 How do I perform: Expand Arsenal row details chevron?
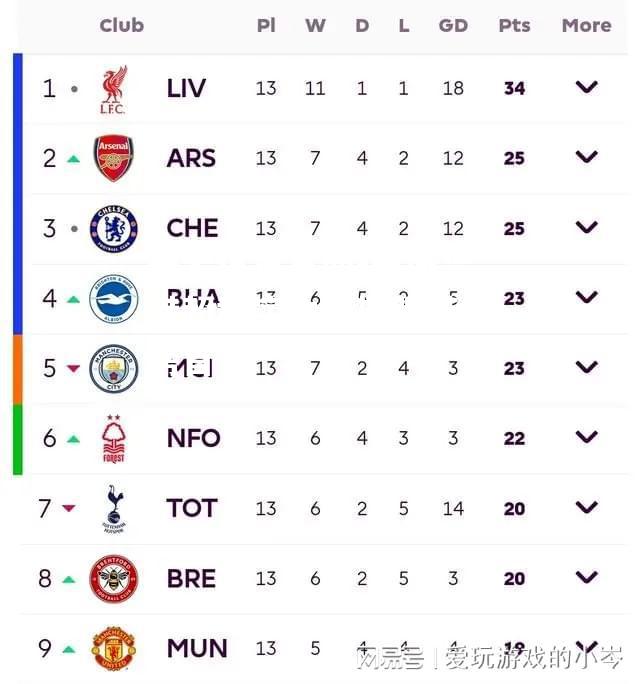[x=586, y=157]
